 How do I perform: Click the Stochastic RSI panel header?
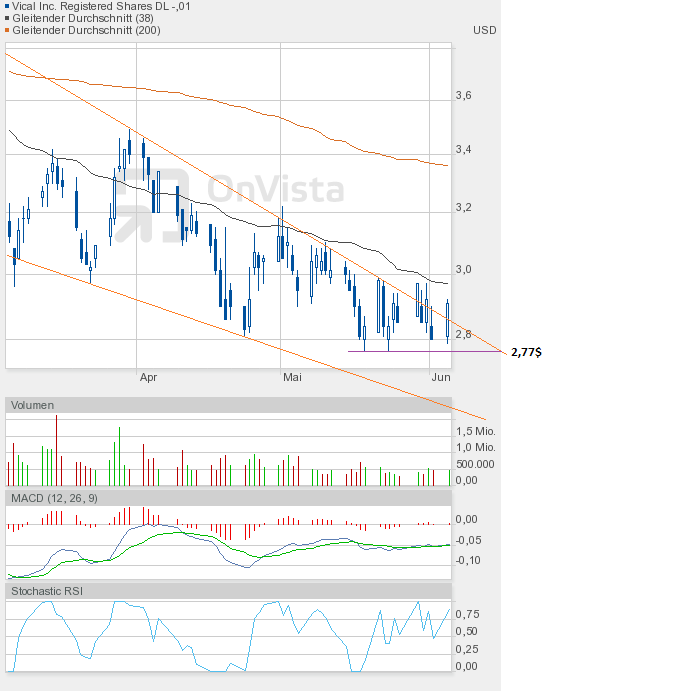point(48,591)
